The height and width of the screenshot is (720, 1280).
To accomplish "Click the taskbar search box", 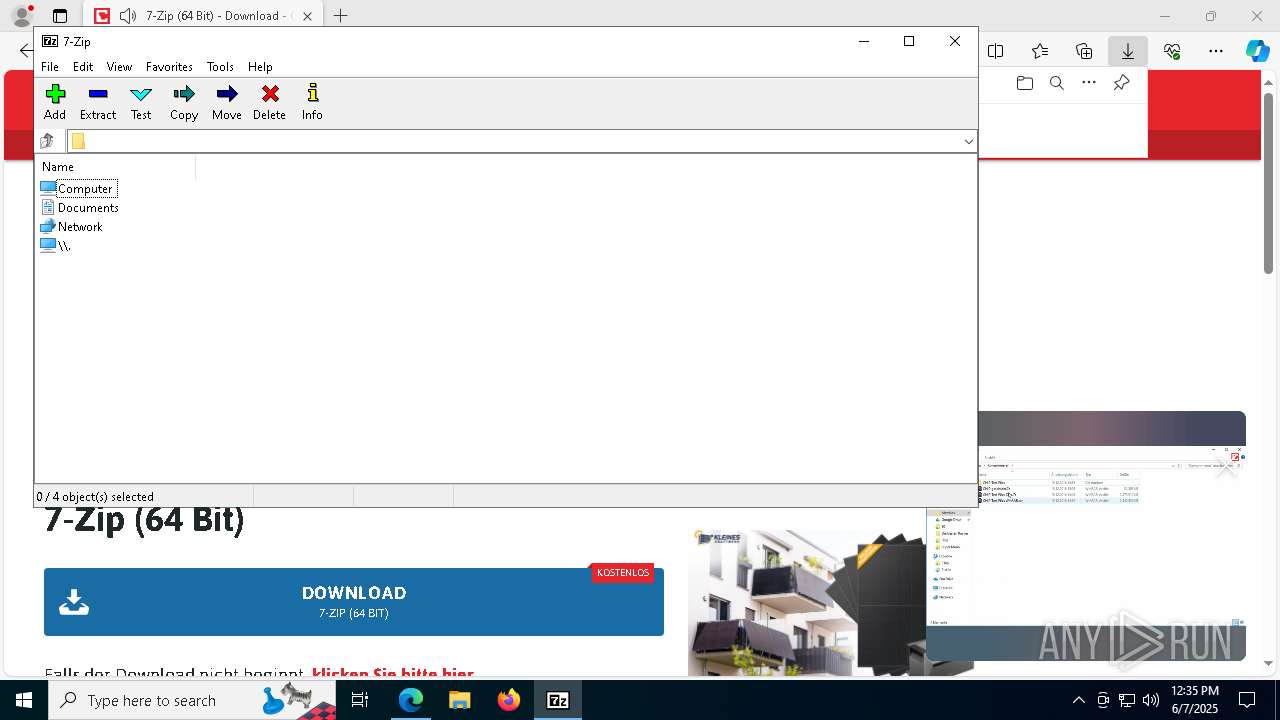I will pos(192,700).
